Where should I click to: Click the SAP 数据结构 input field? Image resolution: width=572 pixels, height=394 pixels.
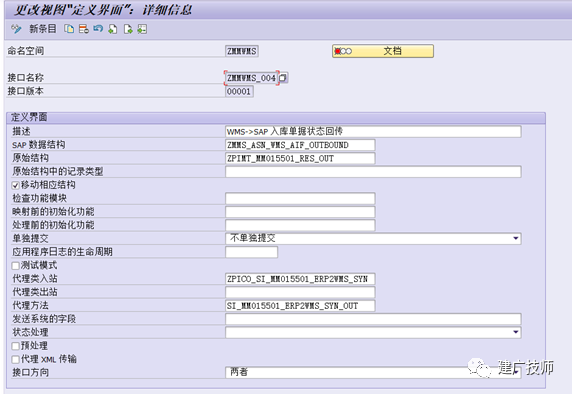point(300,145)
